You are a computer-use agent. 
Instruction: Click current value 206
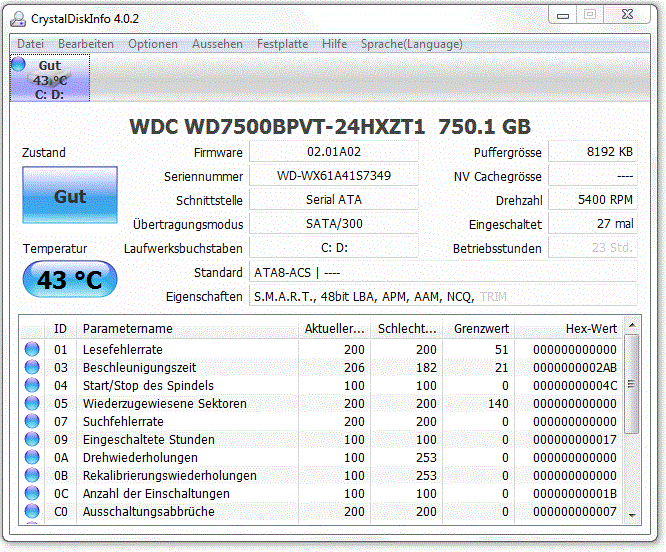354,368
